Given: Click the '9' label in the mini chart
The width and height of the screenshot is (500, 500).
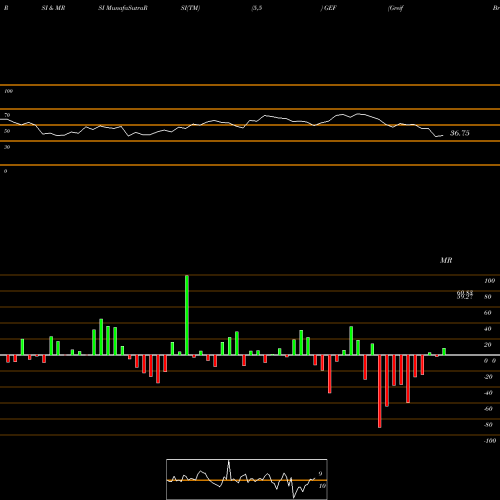Looking at the screenshot, I should pyautogui.click(x=320, y=473).
